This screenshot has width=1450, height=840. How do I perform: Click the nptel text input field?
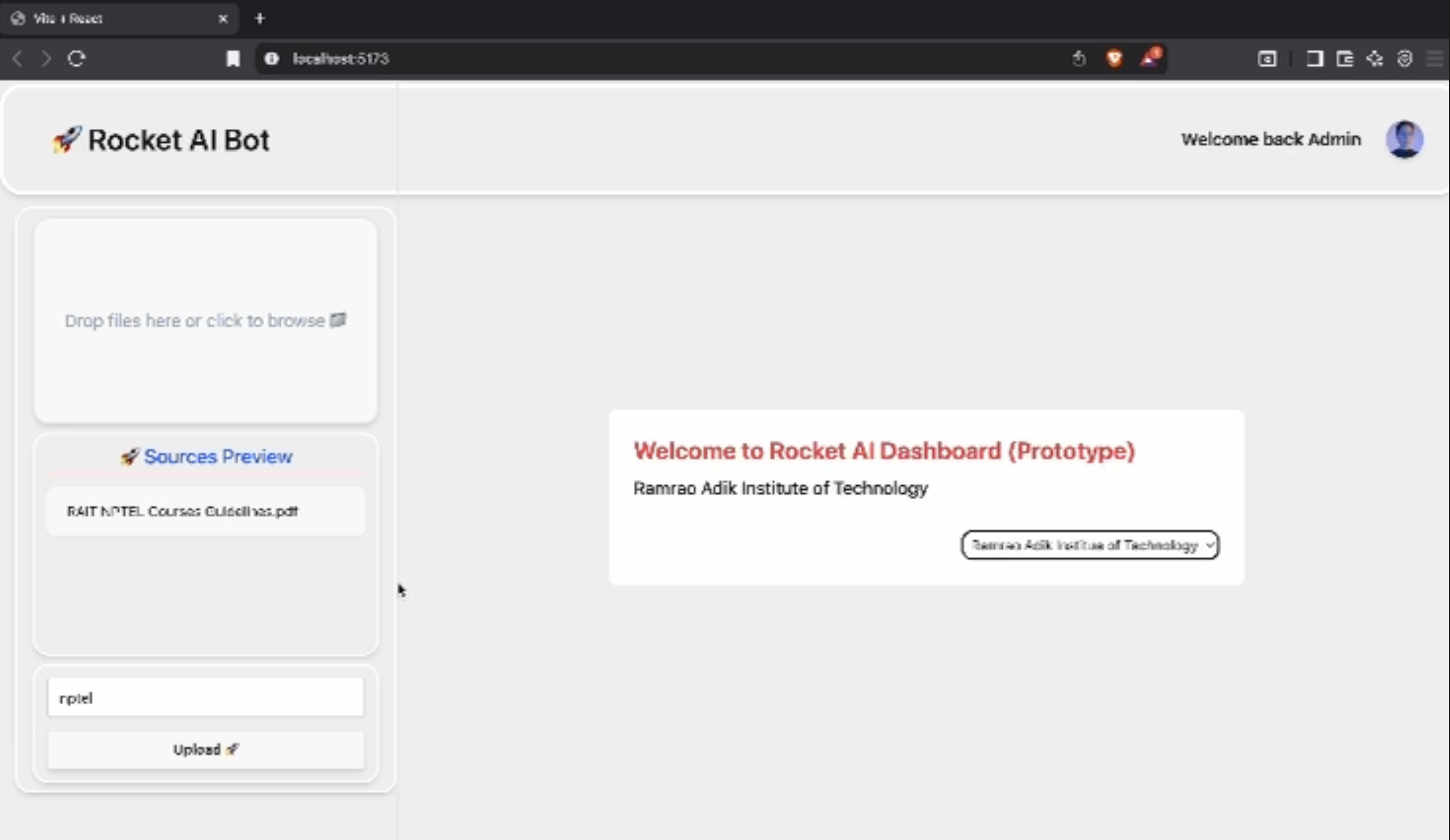[x=206, y=697]
